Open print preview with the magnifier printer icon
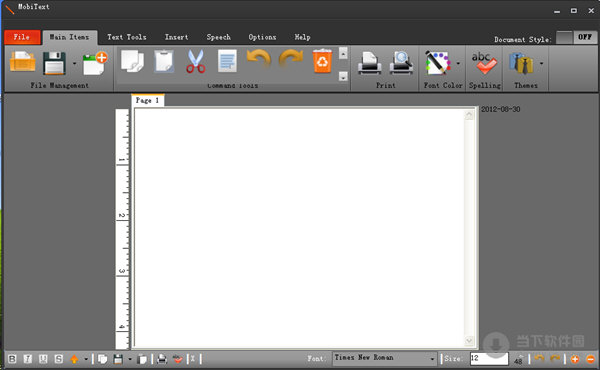Screen dimensions: 600x370 [401, 63]
